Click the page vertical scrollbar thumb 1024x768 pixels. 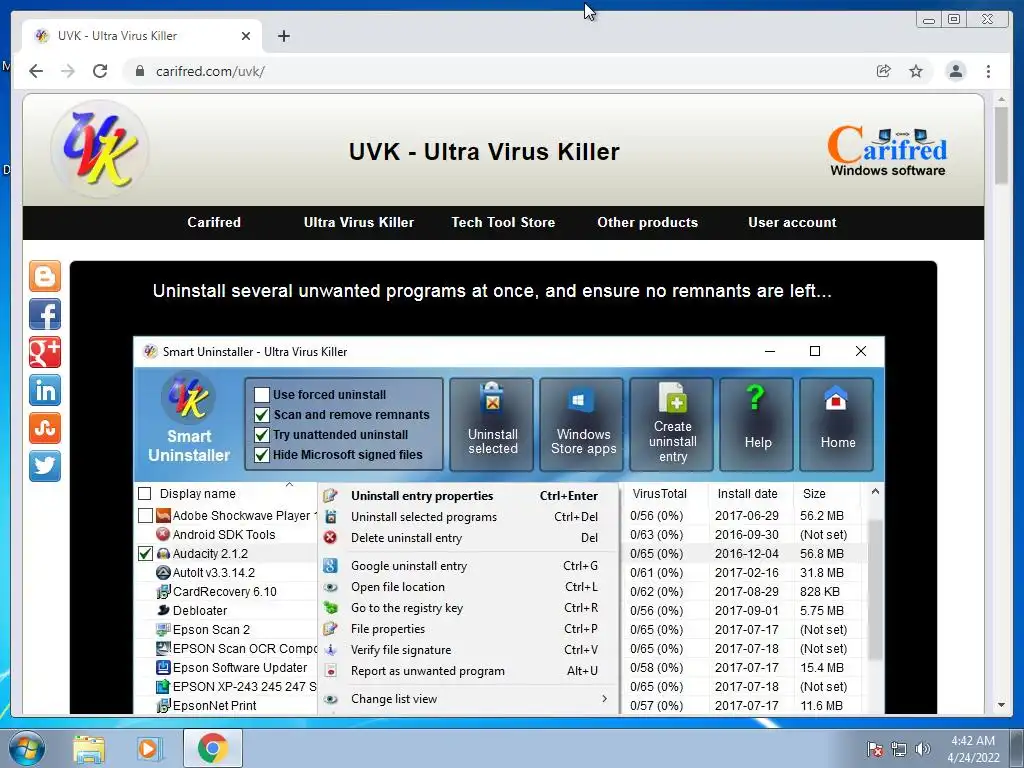point(1001,145)
